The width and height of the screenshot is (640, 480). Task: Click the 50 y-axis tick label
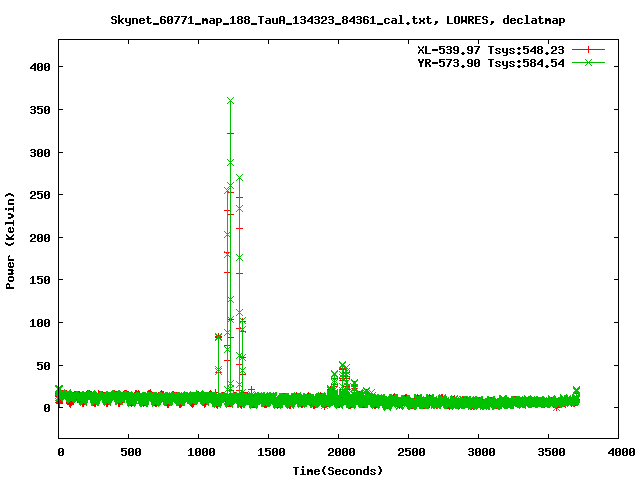(44, 366)
